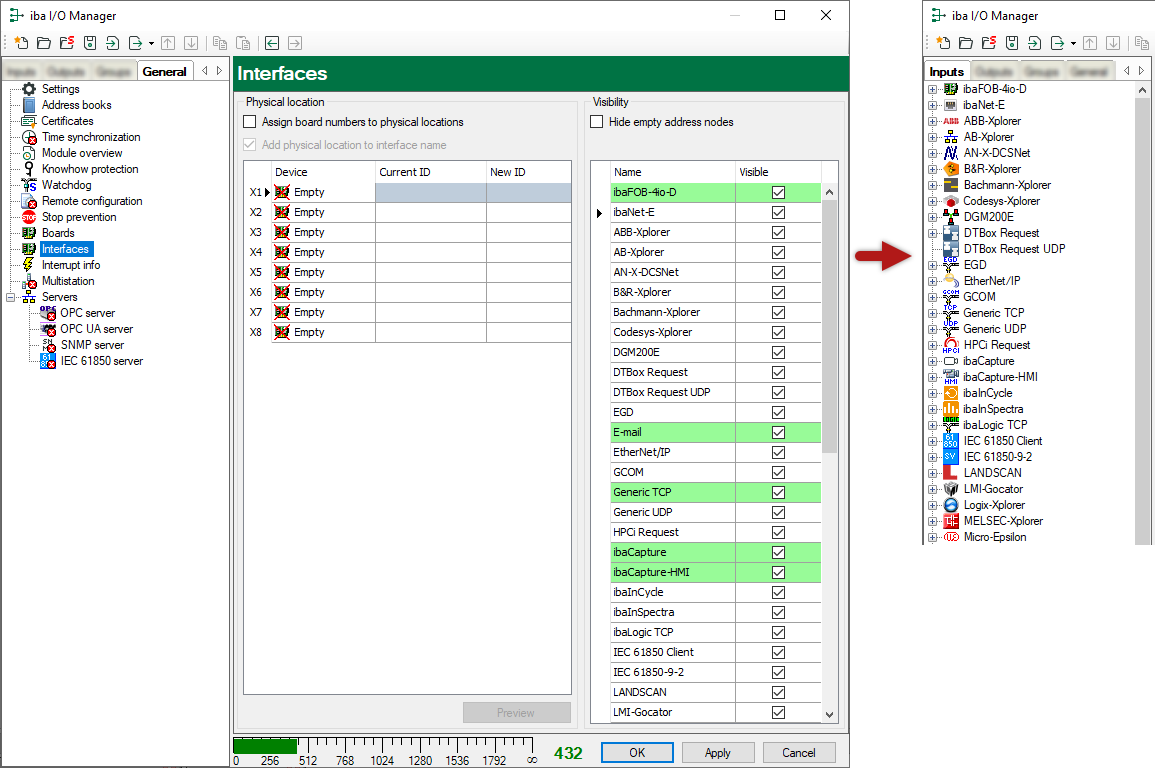The width and height of the screenshot is (1155, 768).
Task: Click B&R-Xplorer icon in right Inputs tree
Action: click(x=951, y=169)
